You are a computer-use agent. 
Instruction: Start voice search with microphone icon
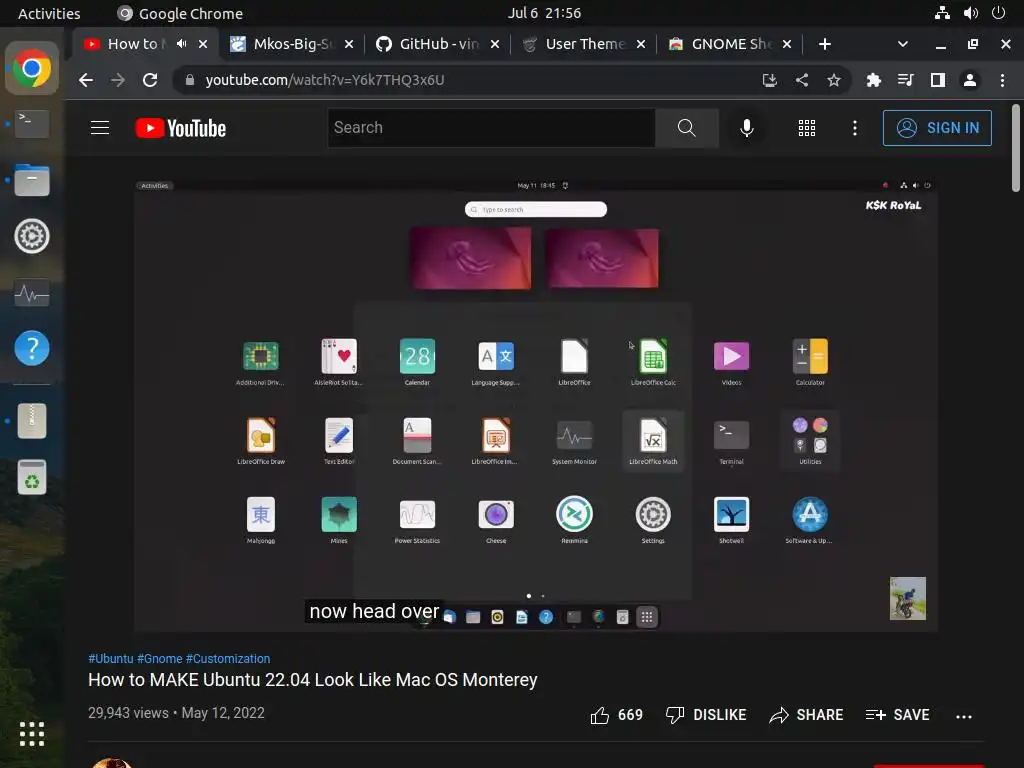tap(746, 127)
